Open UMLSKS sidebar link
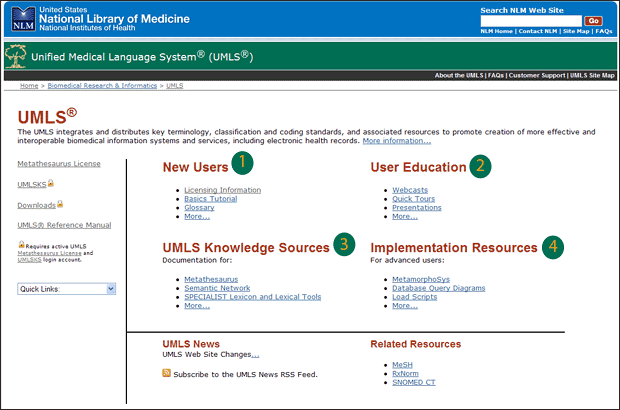The height and width of the screenshot is (410, 620). [32, 185]
